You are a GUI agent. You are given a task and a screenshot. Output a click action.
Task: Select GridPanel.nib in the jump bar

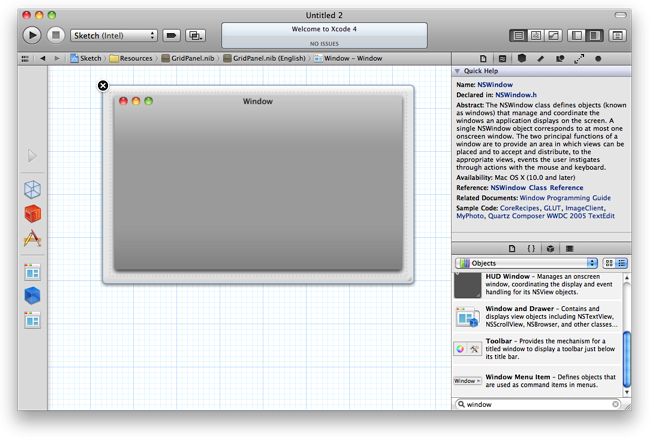tap(188, 58)
